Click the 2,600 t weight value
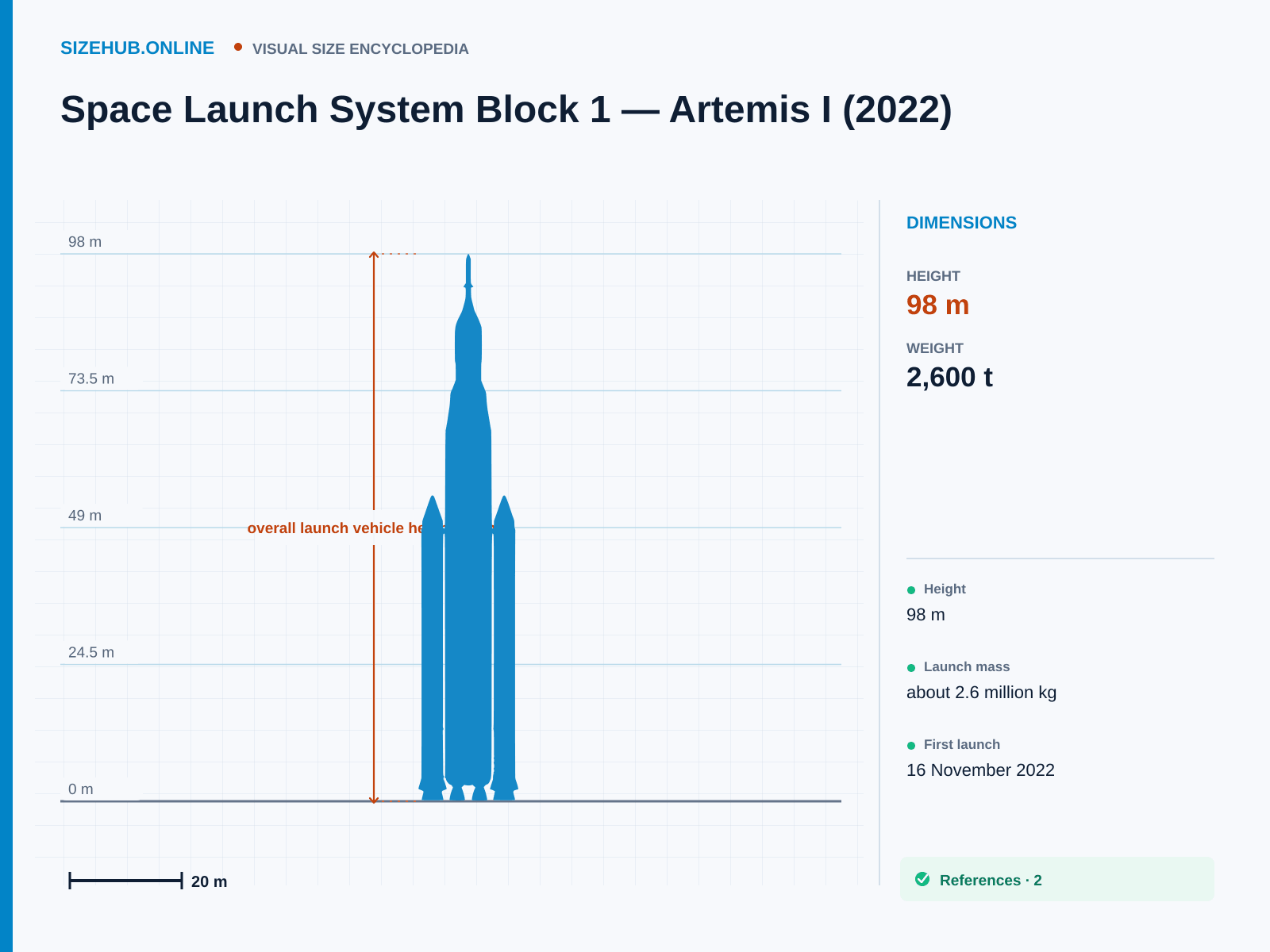 pos(949,378)
